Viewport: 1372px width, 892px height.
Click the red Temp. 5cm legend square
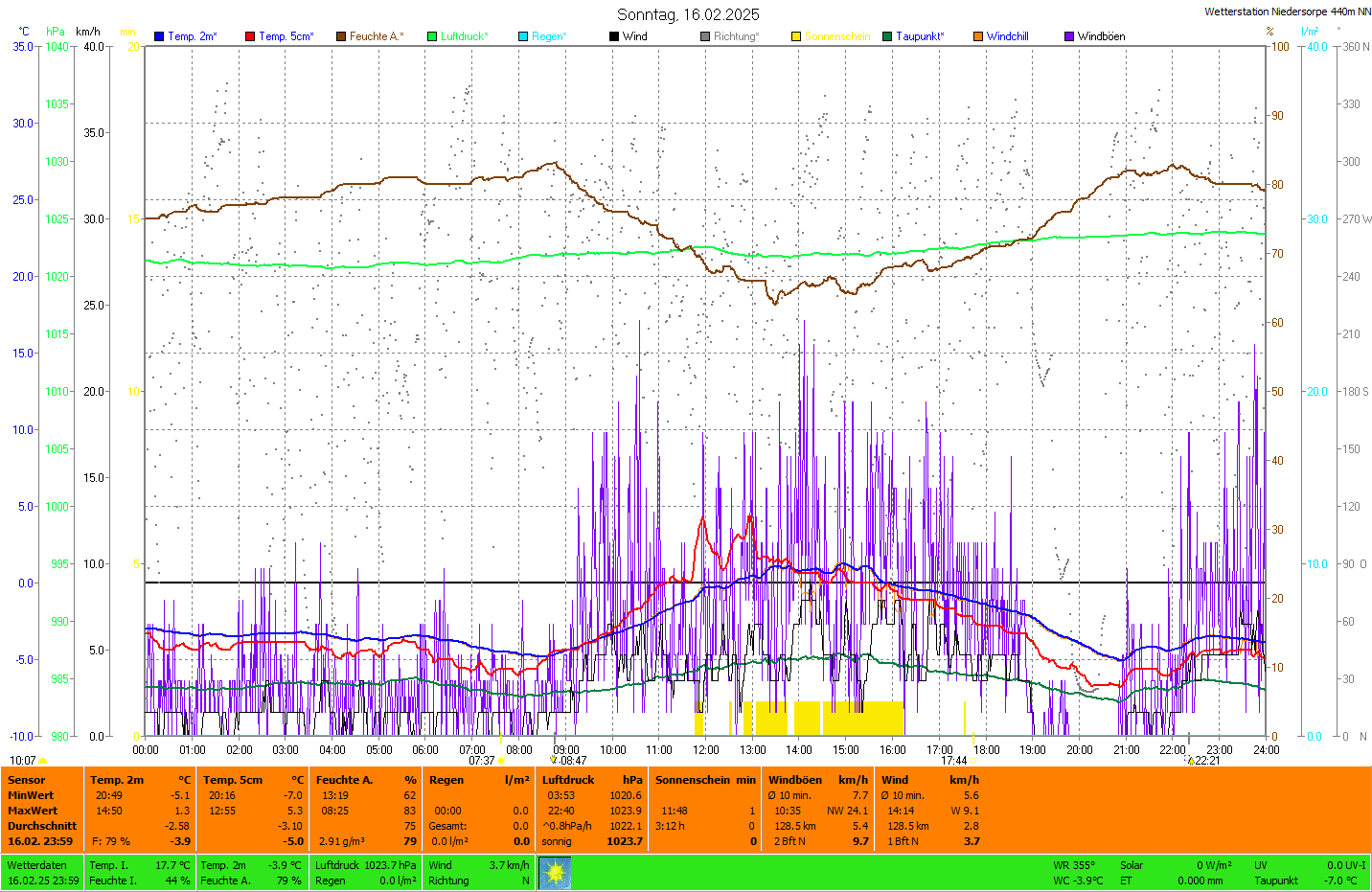[x=250, y=36]
